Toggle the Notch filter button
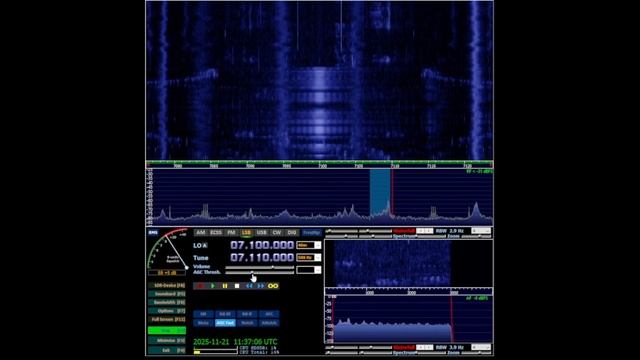640x360 pixels. pyautogui.click(x=247, y=323)
